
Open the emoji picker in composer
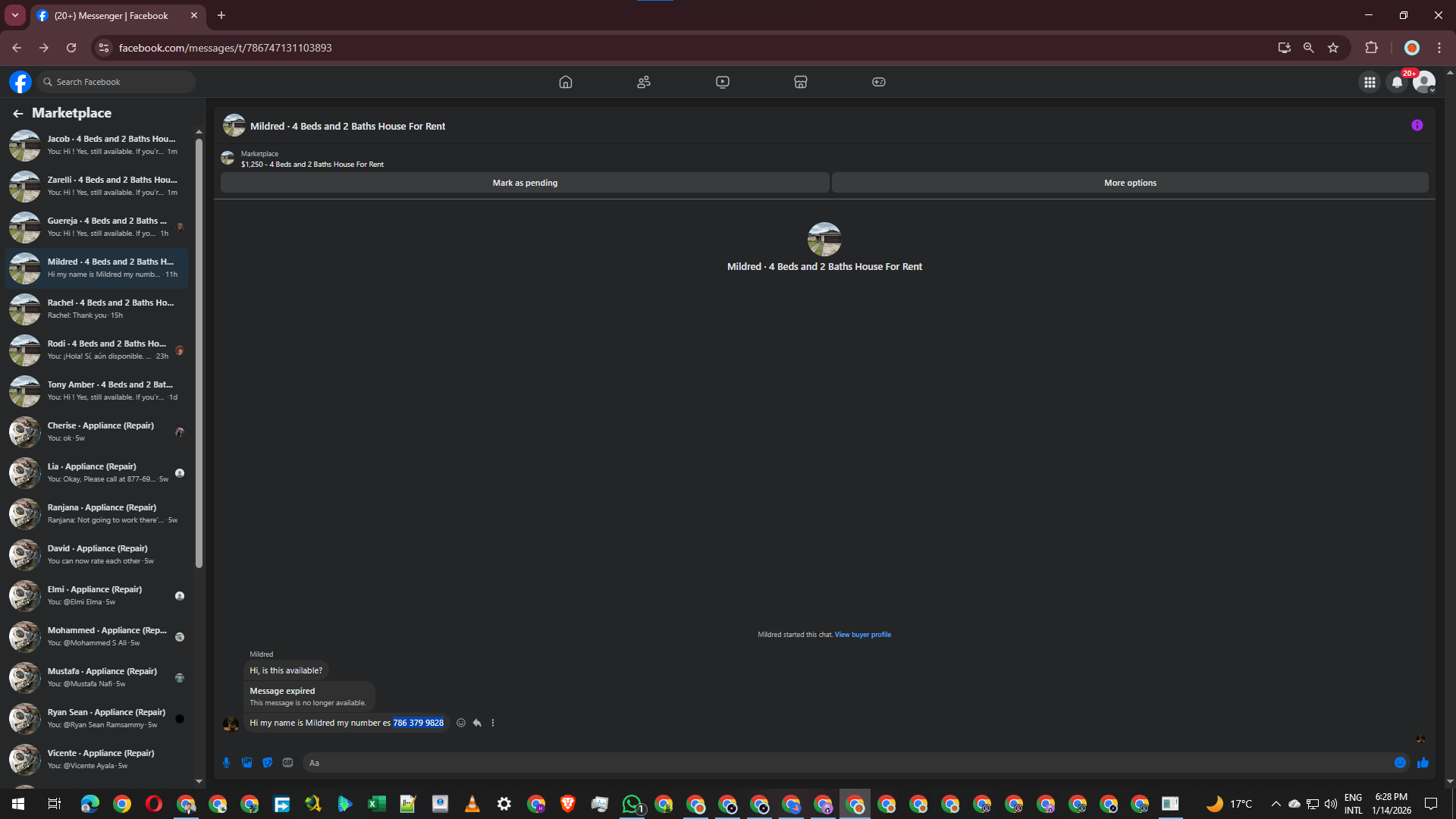tap(1400, 763)
